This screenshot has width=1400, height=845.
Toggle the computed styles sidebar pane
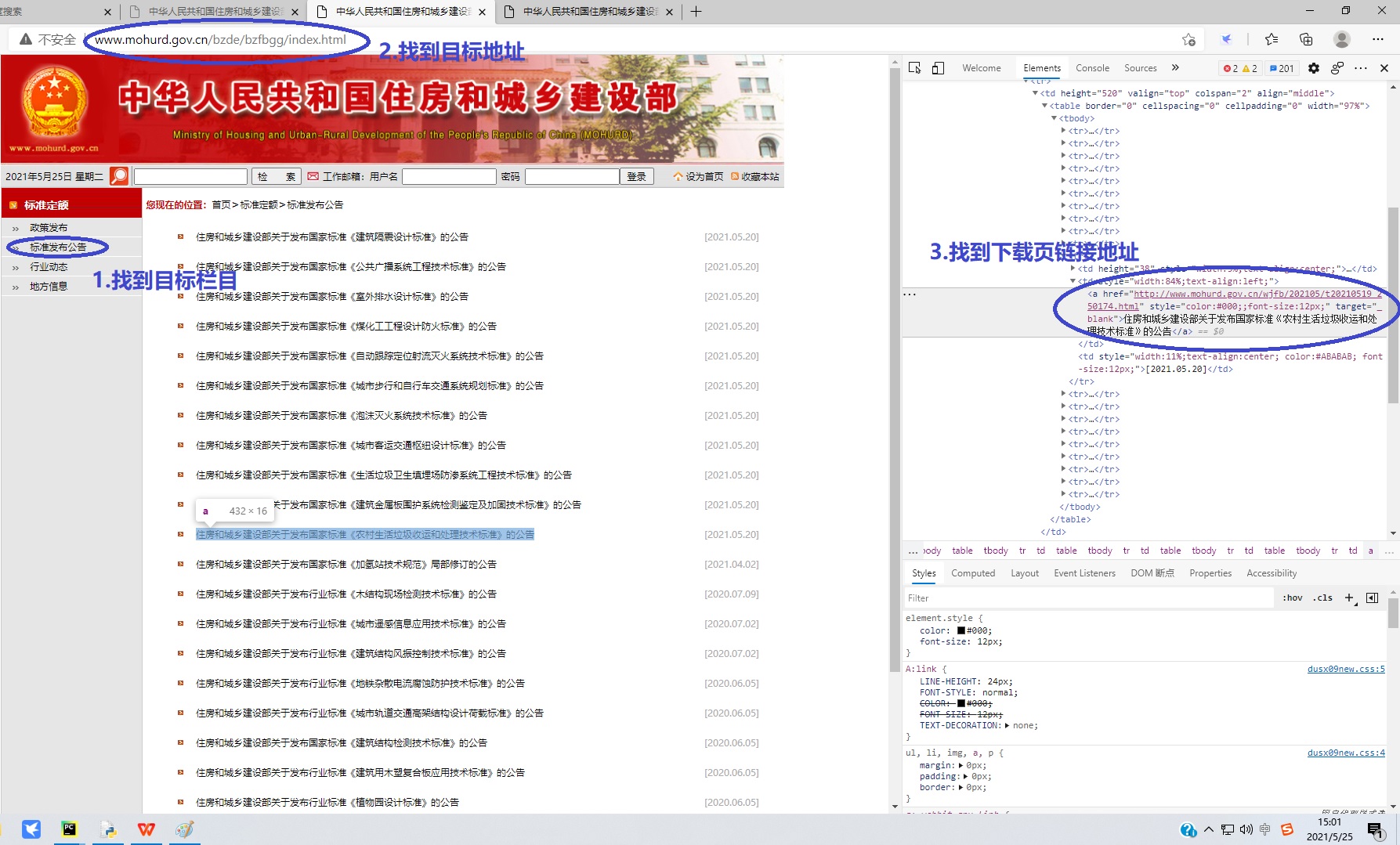pyautogui.click(x=1372, y=598)
